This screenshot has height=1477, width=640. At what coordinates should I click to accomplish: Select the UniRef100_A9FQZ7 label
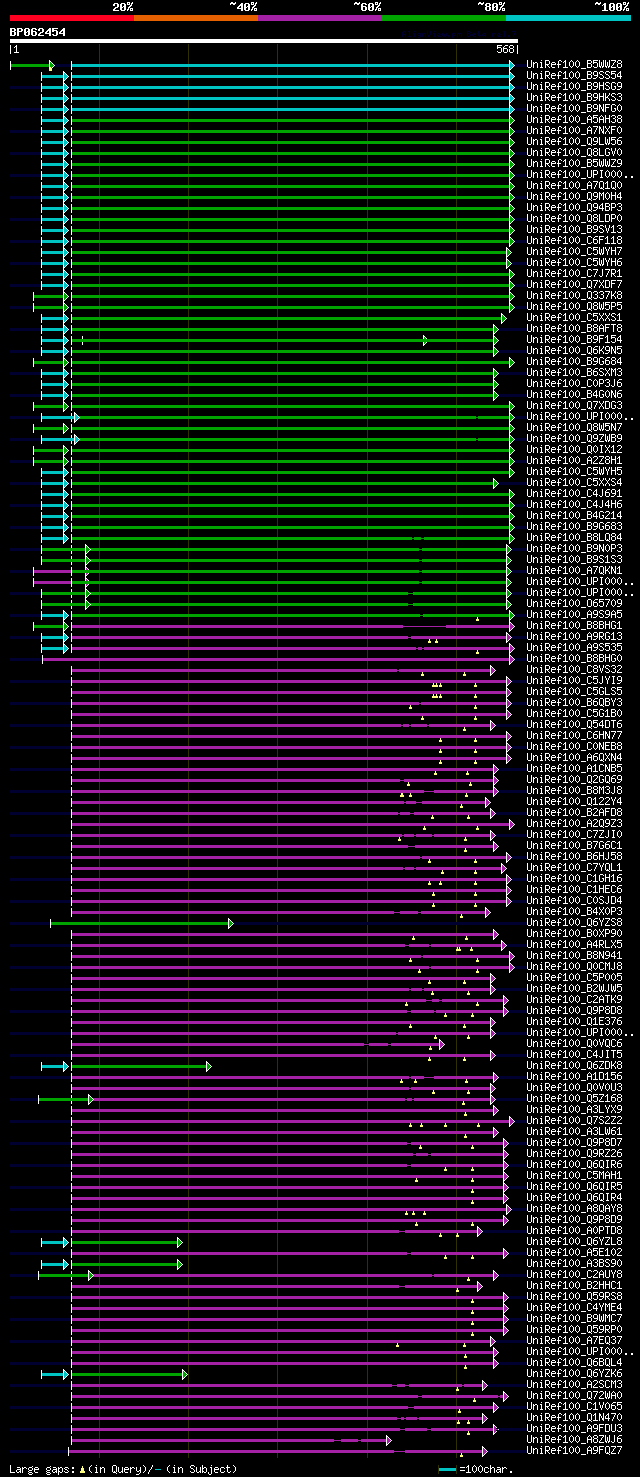pos(574,1450)
